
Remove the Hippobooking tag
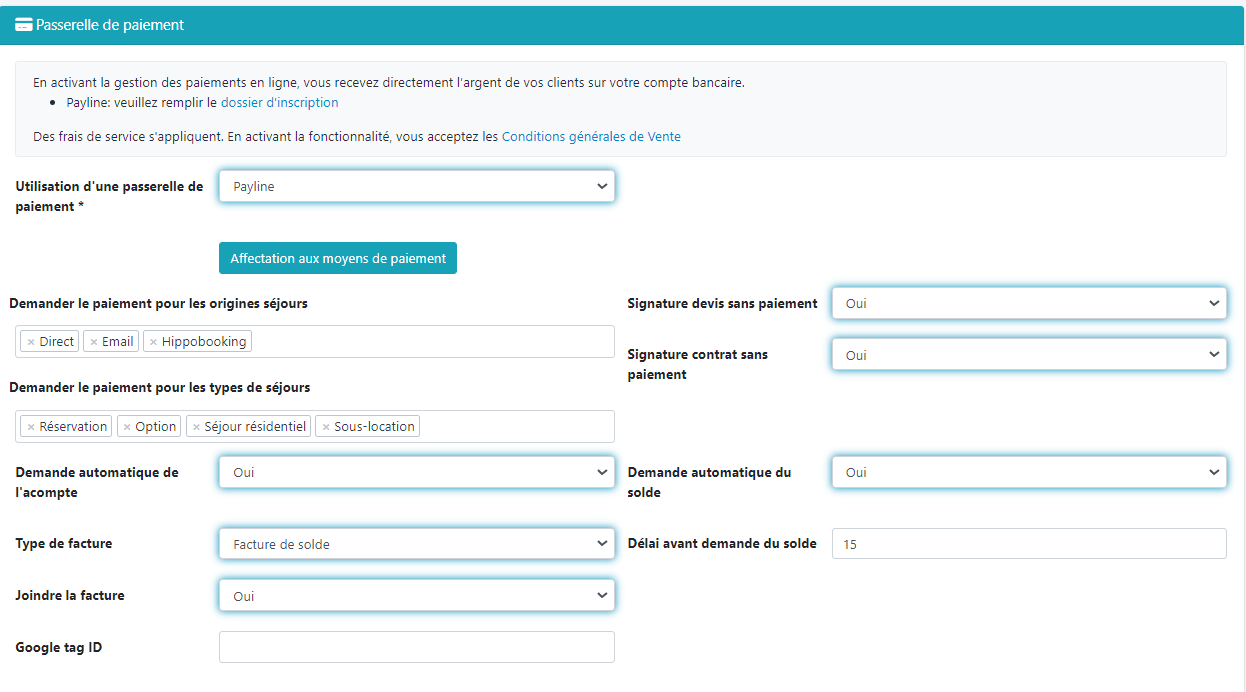click(153, 342)
